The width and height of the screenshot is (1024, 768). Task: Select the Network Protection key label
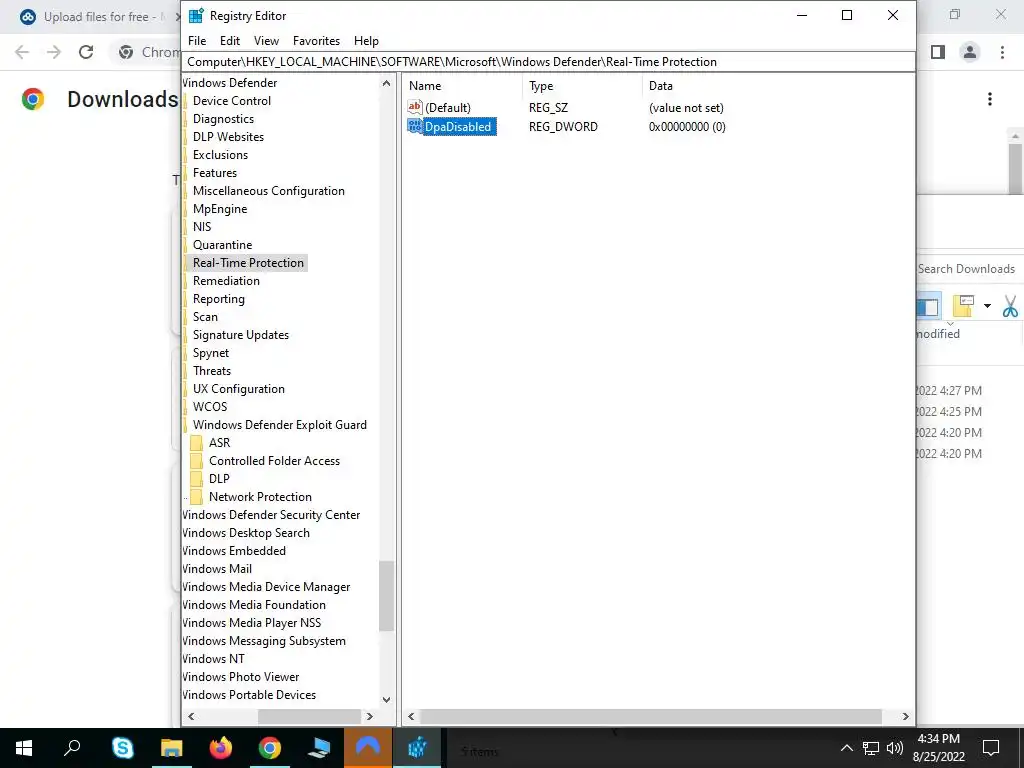click(x=261, y=497)
